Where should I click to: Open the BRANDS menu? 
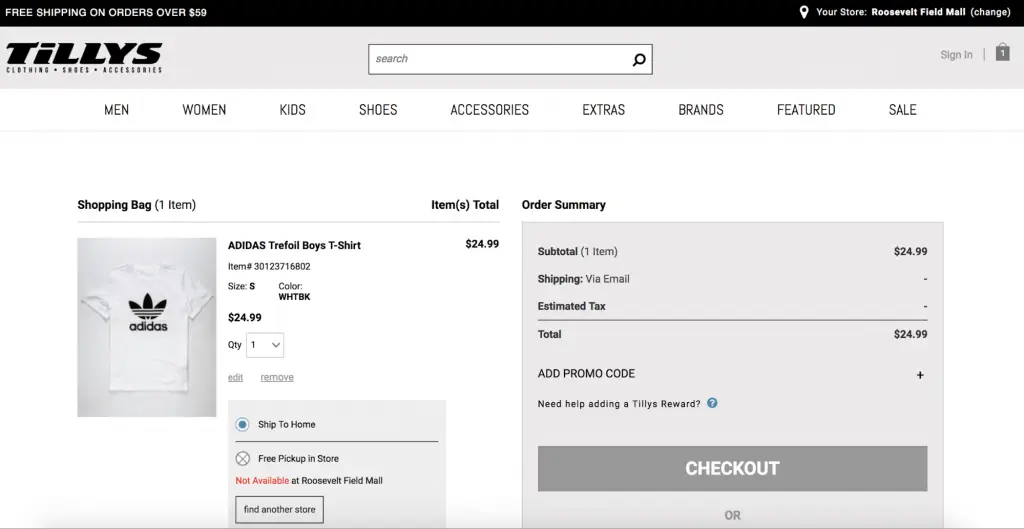tap(701, 110)
